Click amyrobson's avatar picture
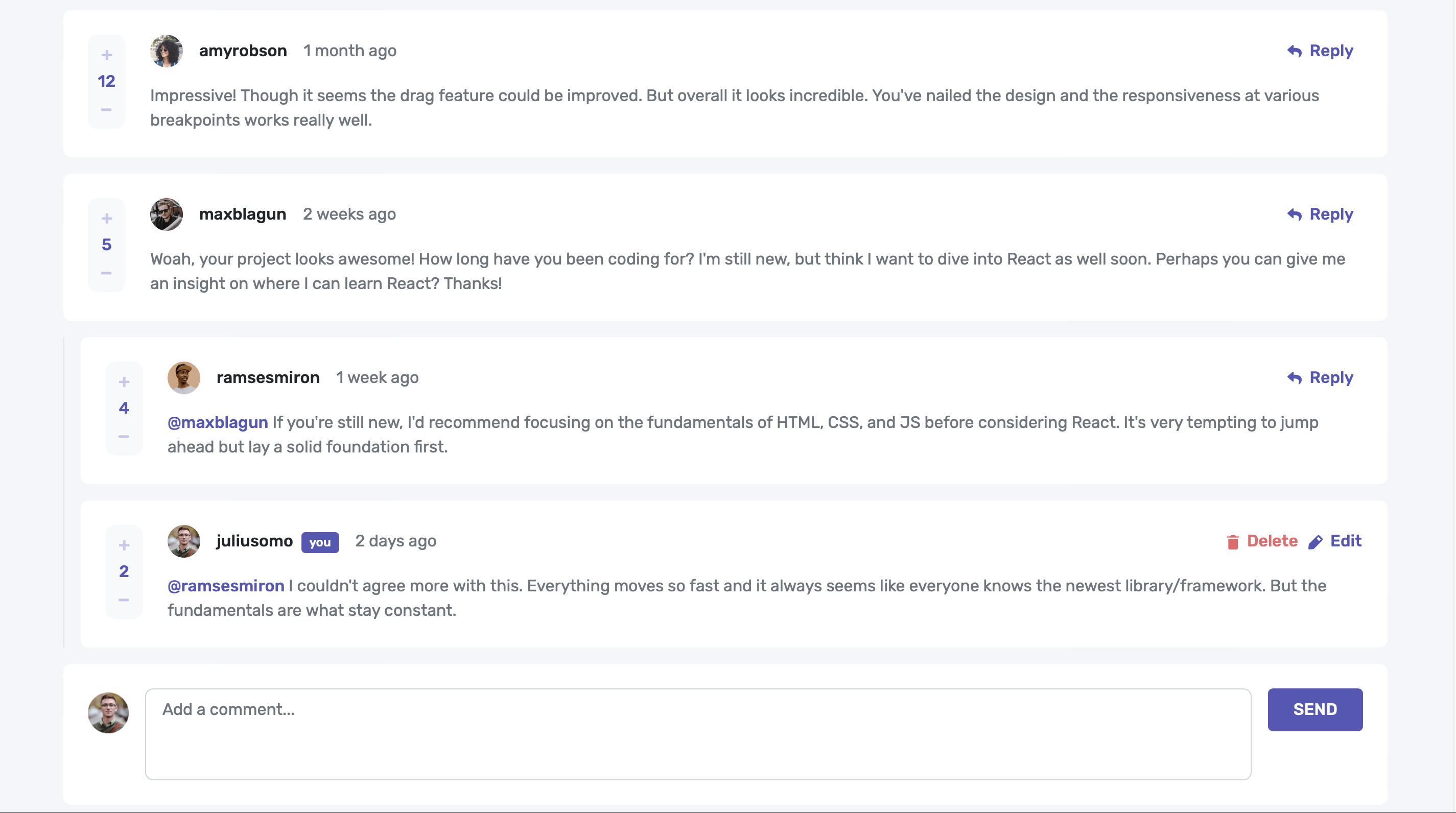This screenshot has width=1456, height=813. (x=166, y=51)
